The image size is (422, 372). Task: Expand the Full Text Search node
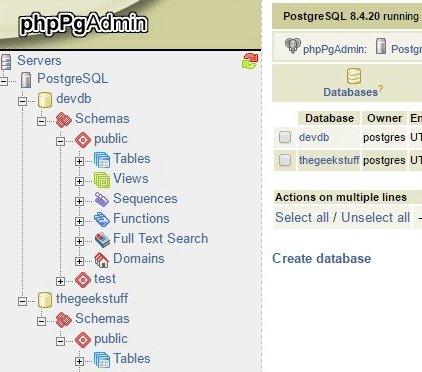79,241
